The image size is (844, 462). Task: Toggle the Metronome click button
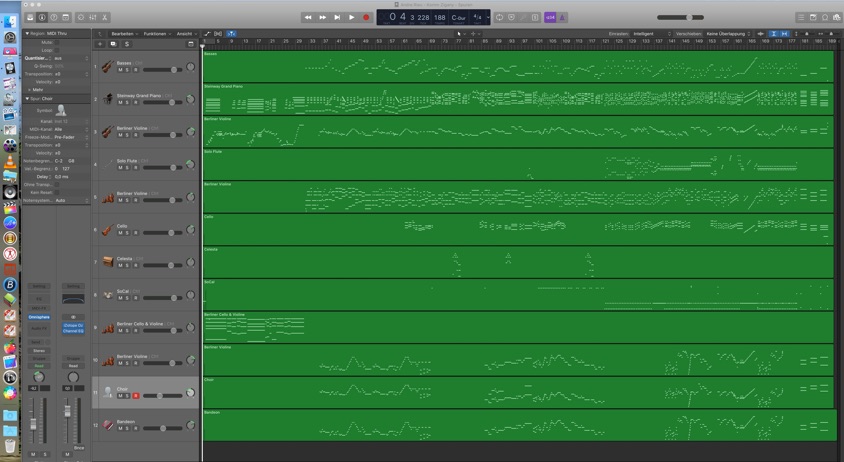pyautogui.click(x=562, y=17)
